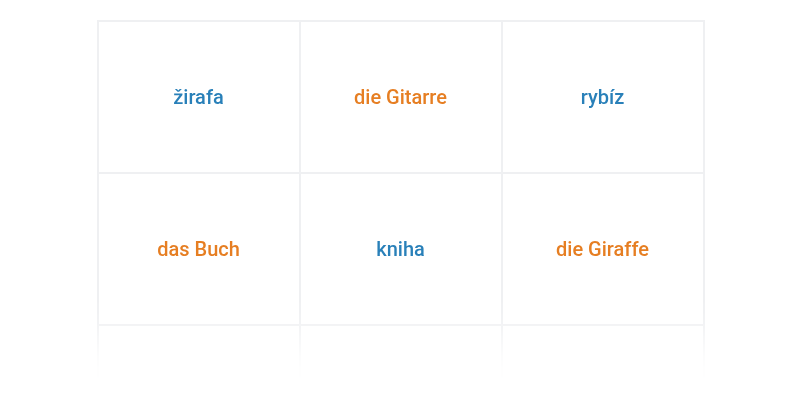Viewport: 800px width, 400px height.
Task: Click the blue Czech word žirafa
Action: pyautogui.click(x=199, y=97)
